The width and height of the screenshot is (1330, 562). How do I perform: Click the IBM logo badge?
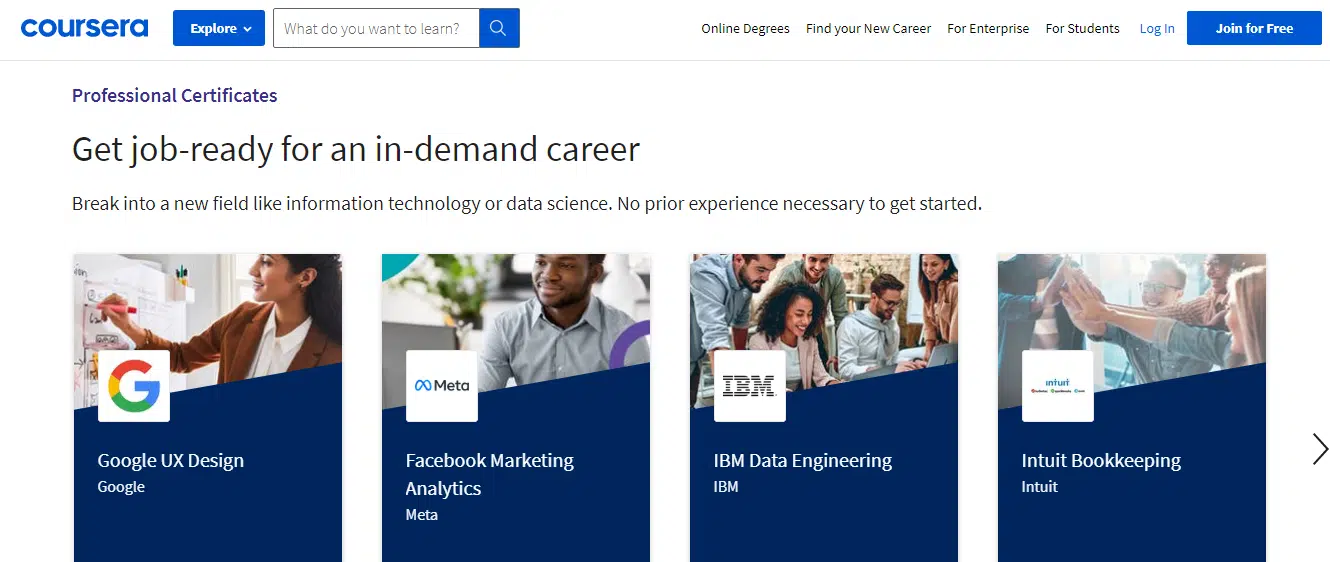[750, 386]
